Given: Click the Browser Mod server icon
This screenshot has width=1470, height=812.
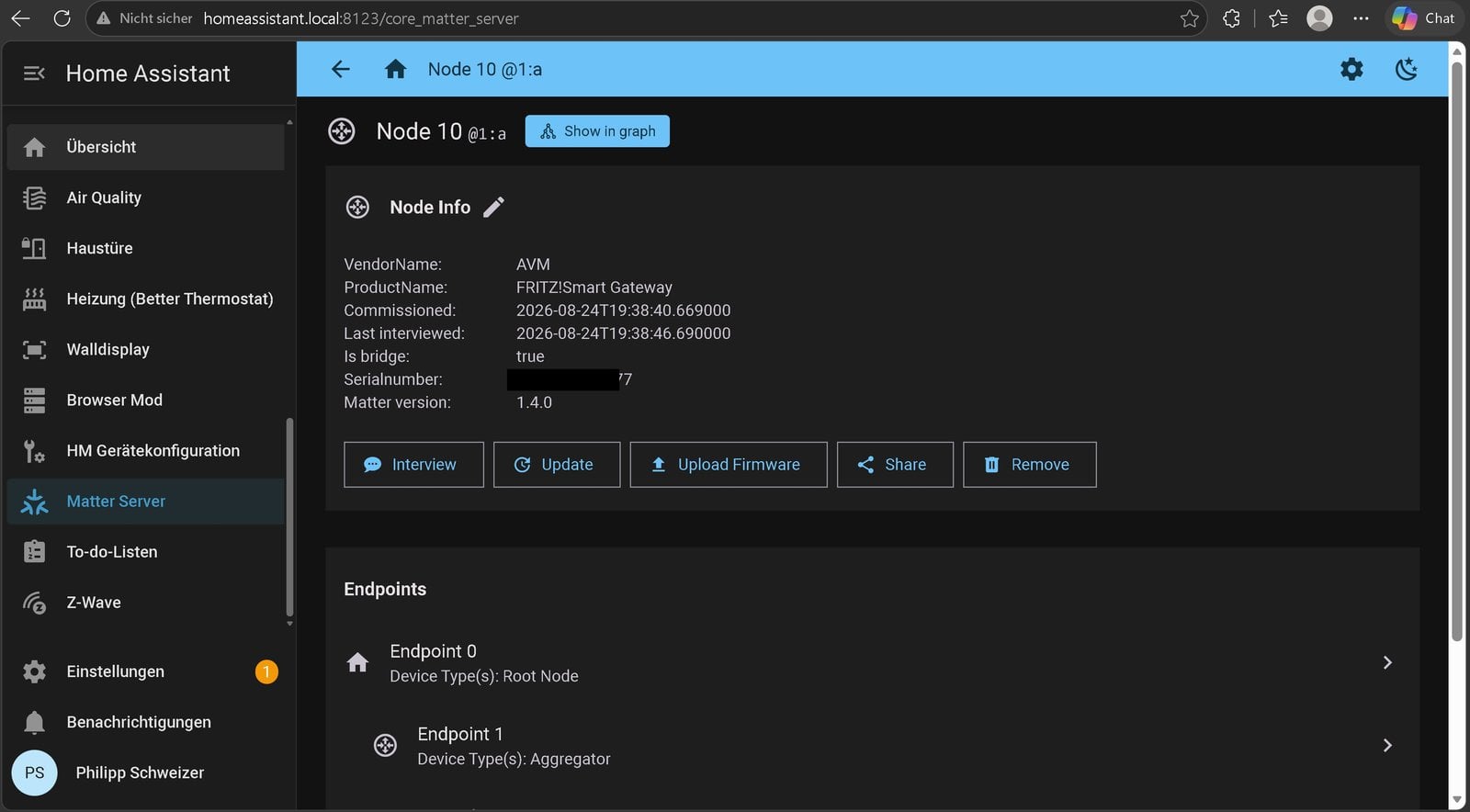Looking at the screenshot, I should 34,400.
